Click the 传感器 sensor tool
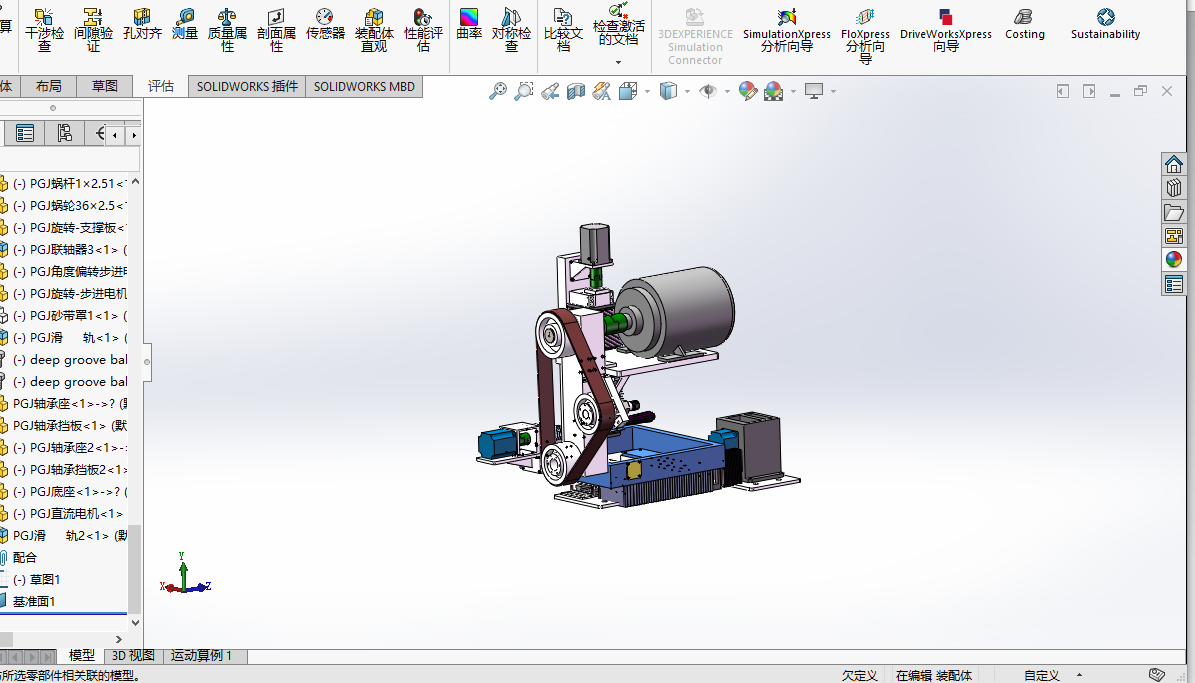 325,24
